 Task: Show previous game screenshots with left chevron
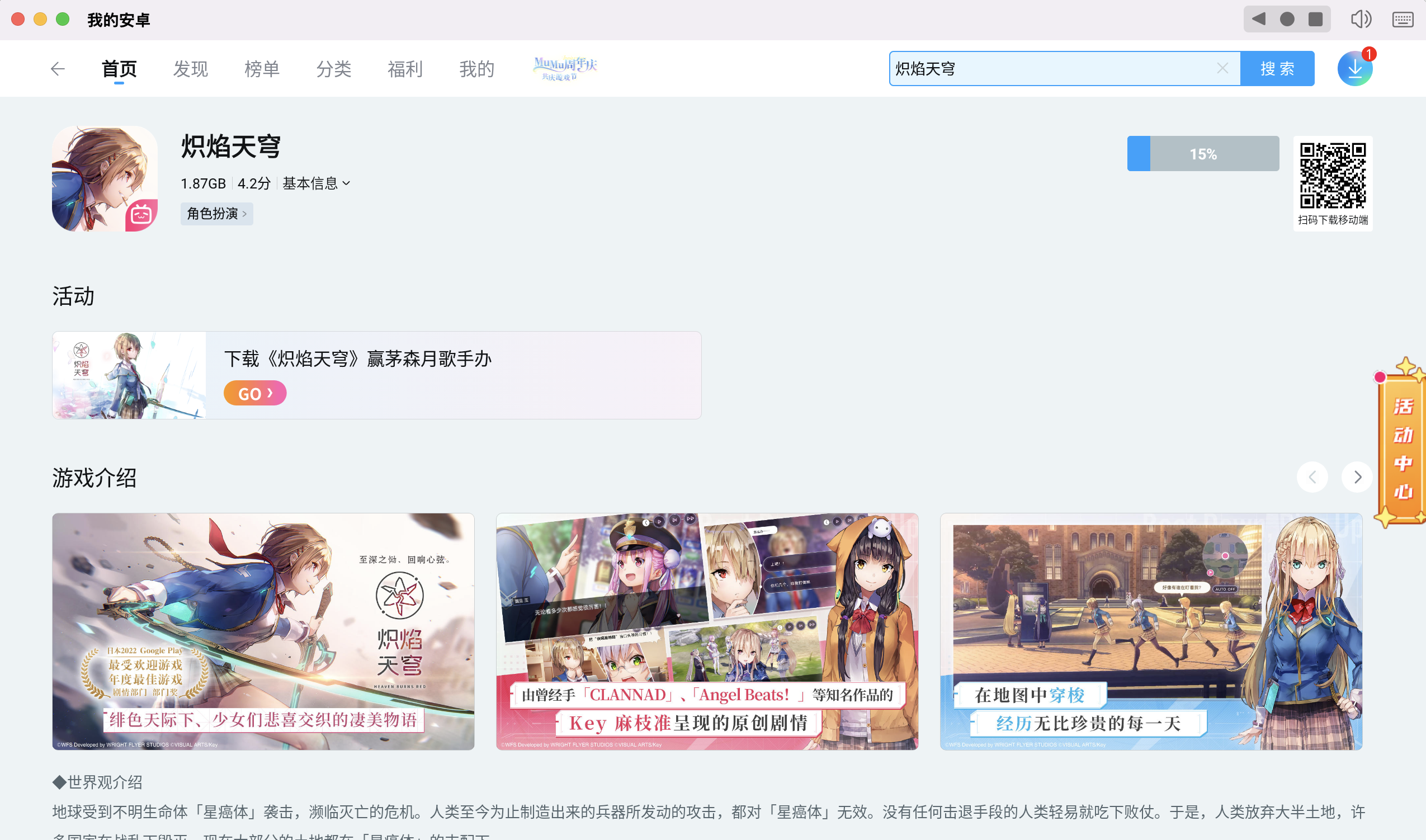1312,477
